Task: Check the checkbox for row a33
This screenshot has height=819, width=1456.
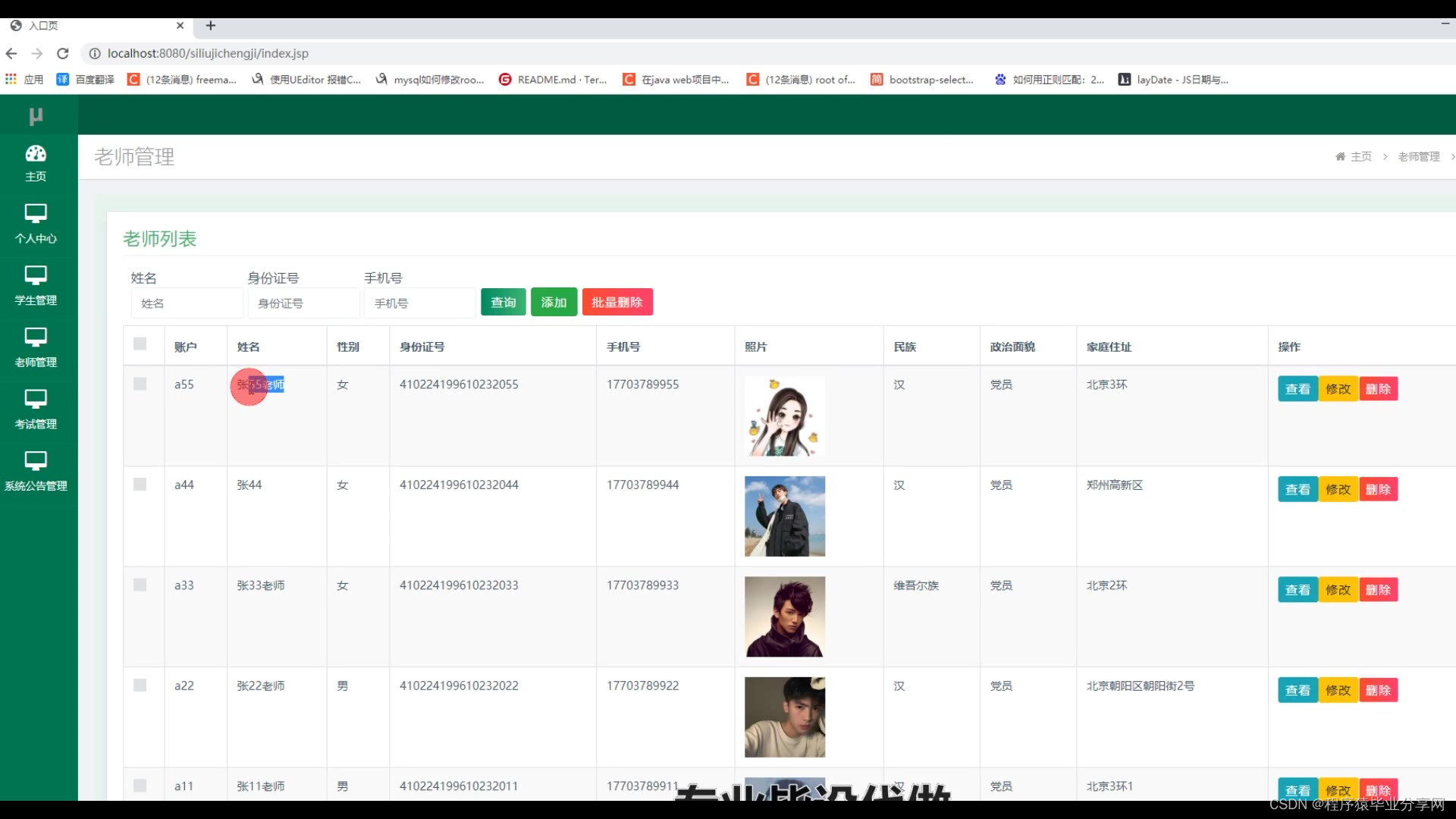Action: (140, 585)
